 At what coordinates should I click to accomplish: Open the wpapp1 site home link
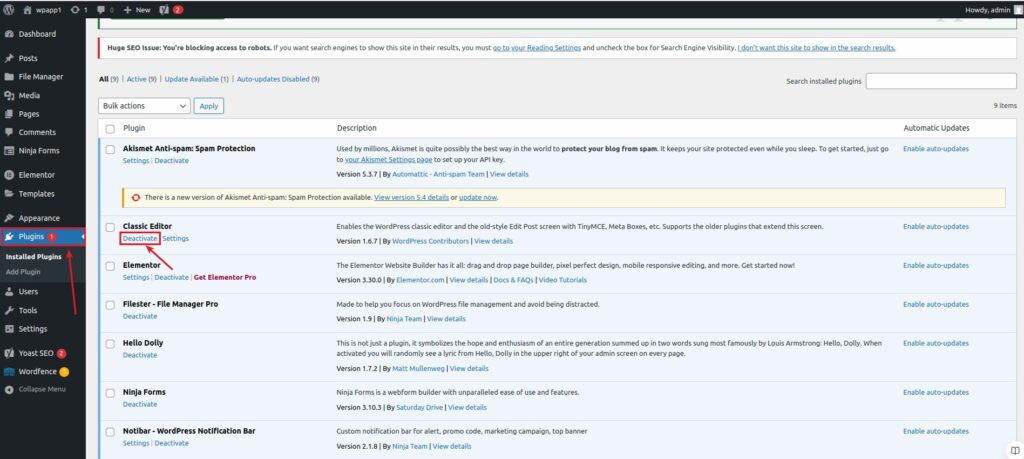[x=42, y=10]
